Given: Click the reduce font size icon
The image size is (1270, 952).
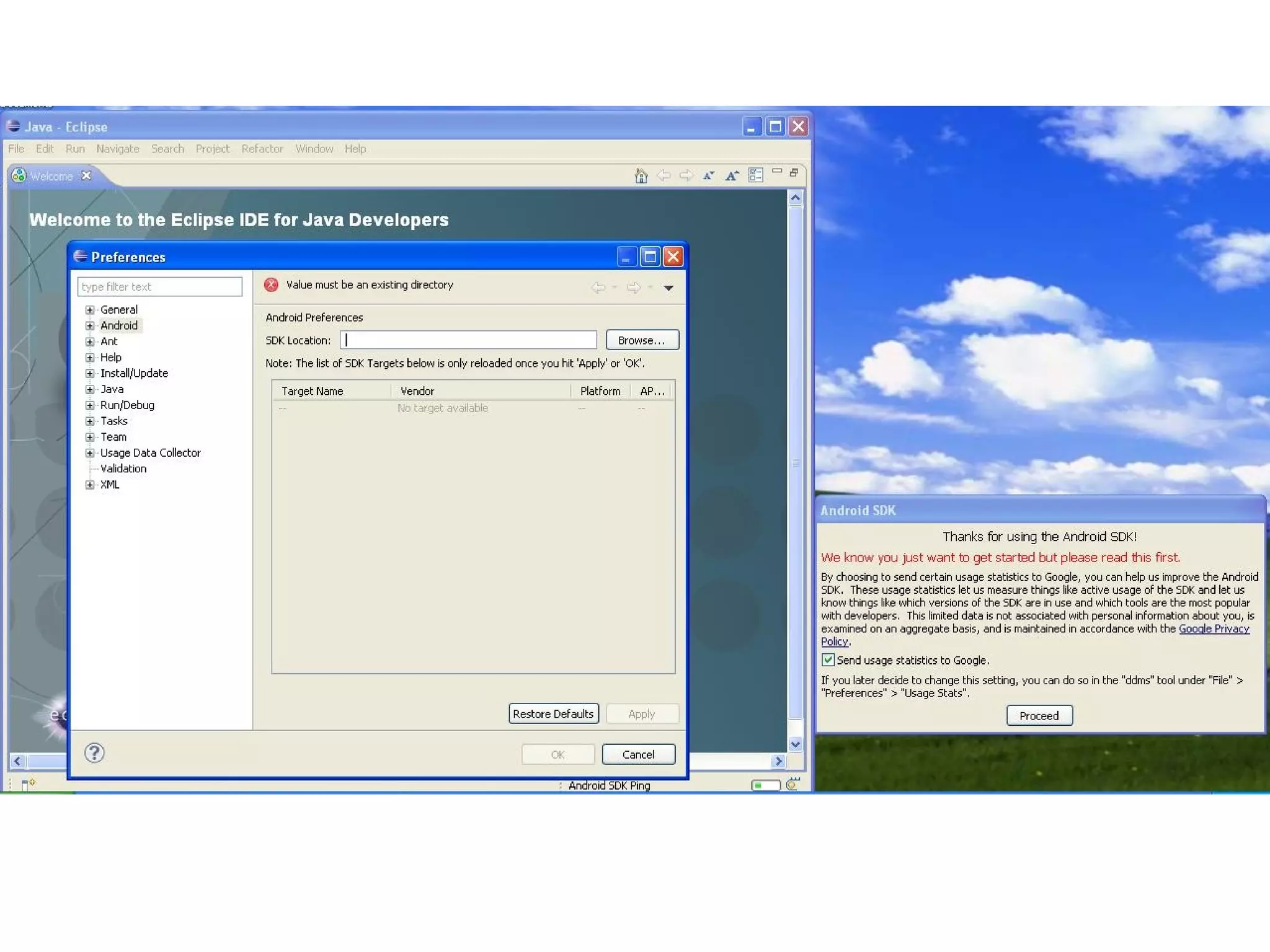Looking at the screenshot, I should point(708,176).
